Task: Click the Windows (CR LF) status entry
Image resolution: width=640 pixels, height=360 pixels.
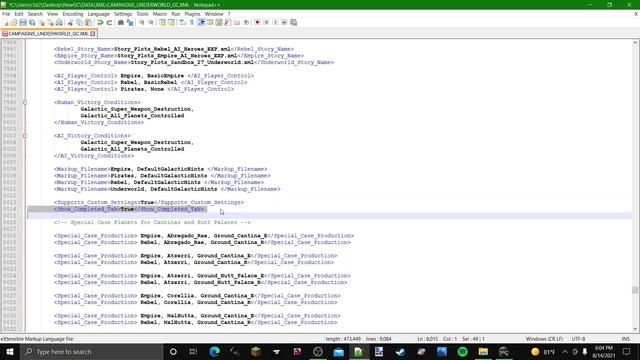Action: [x=544, y=339]
